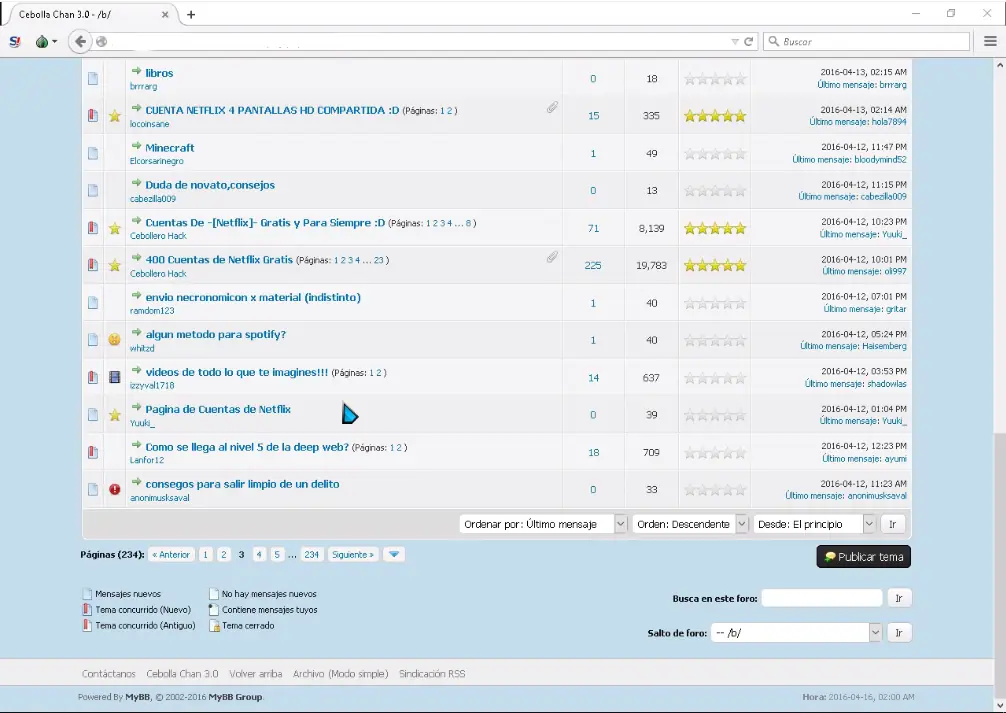The image size is (1006, 713).
Task: Click Contáctanos footer link
Action: 108,674
